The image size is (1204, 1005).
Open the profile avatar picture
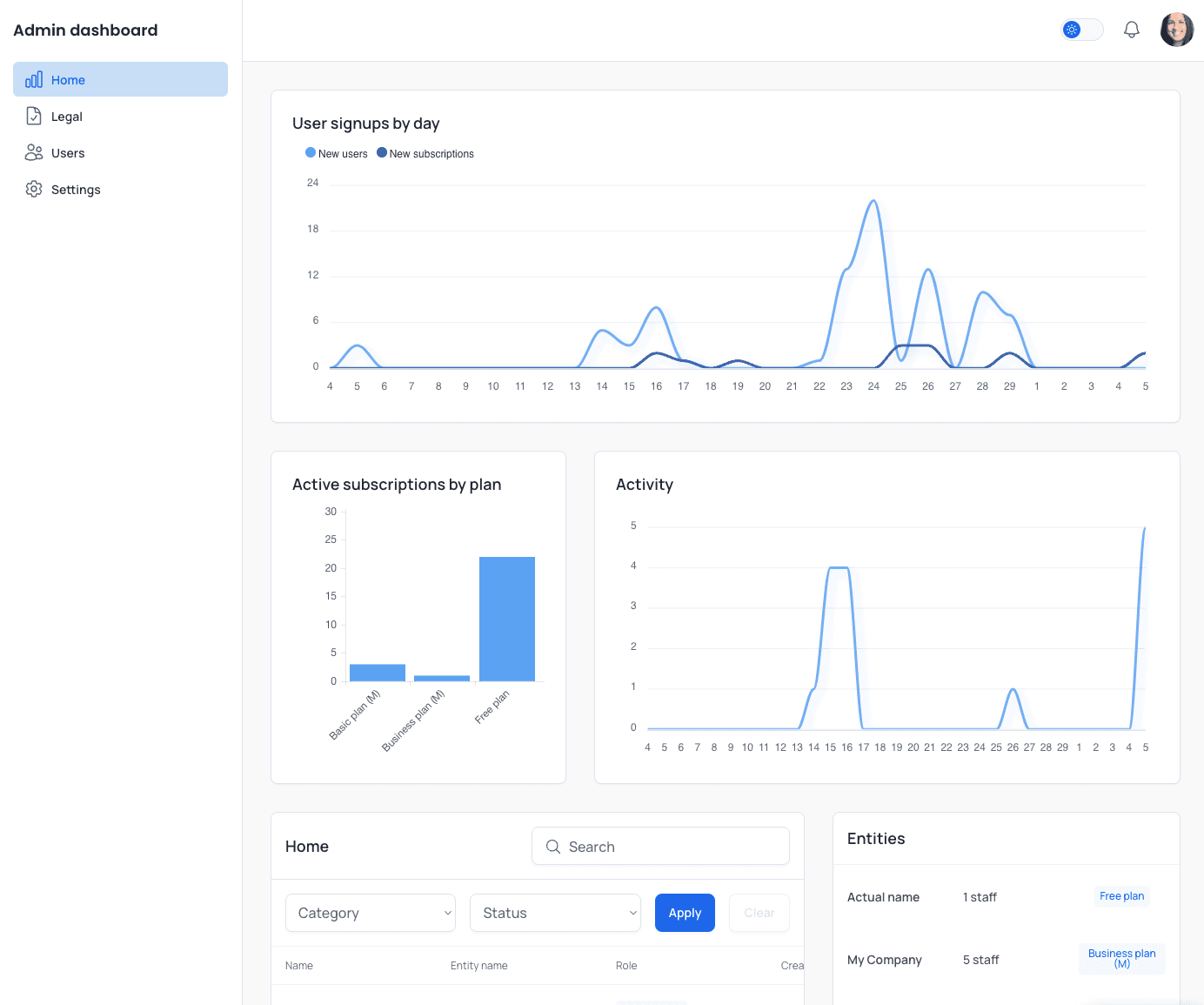(x=1176, y=29)
